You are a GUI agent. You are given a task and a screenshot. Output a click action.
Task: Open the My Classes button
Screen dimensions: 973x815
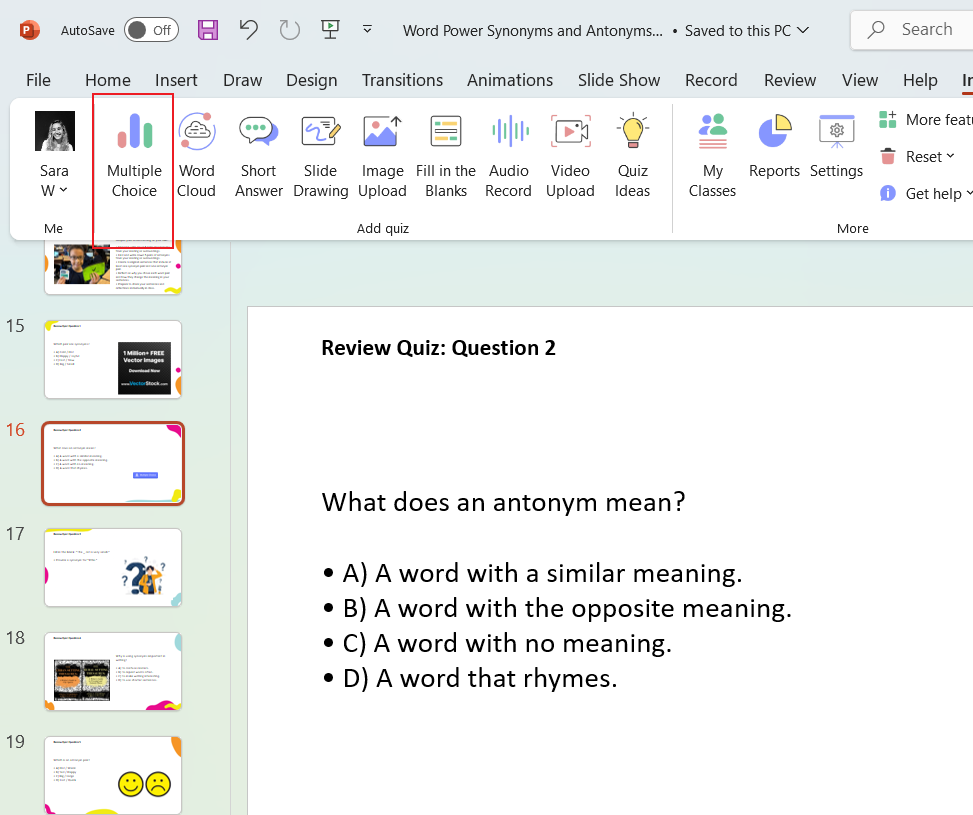click(x=712, y=156)
